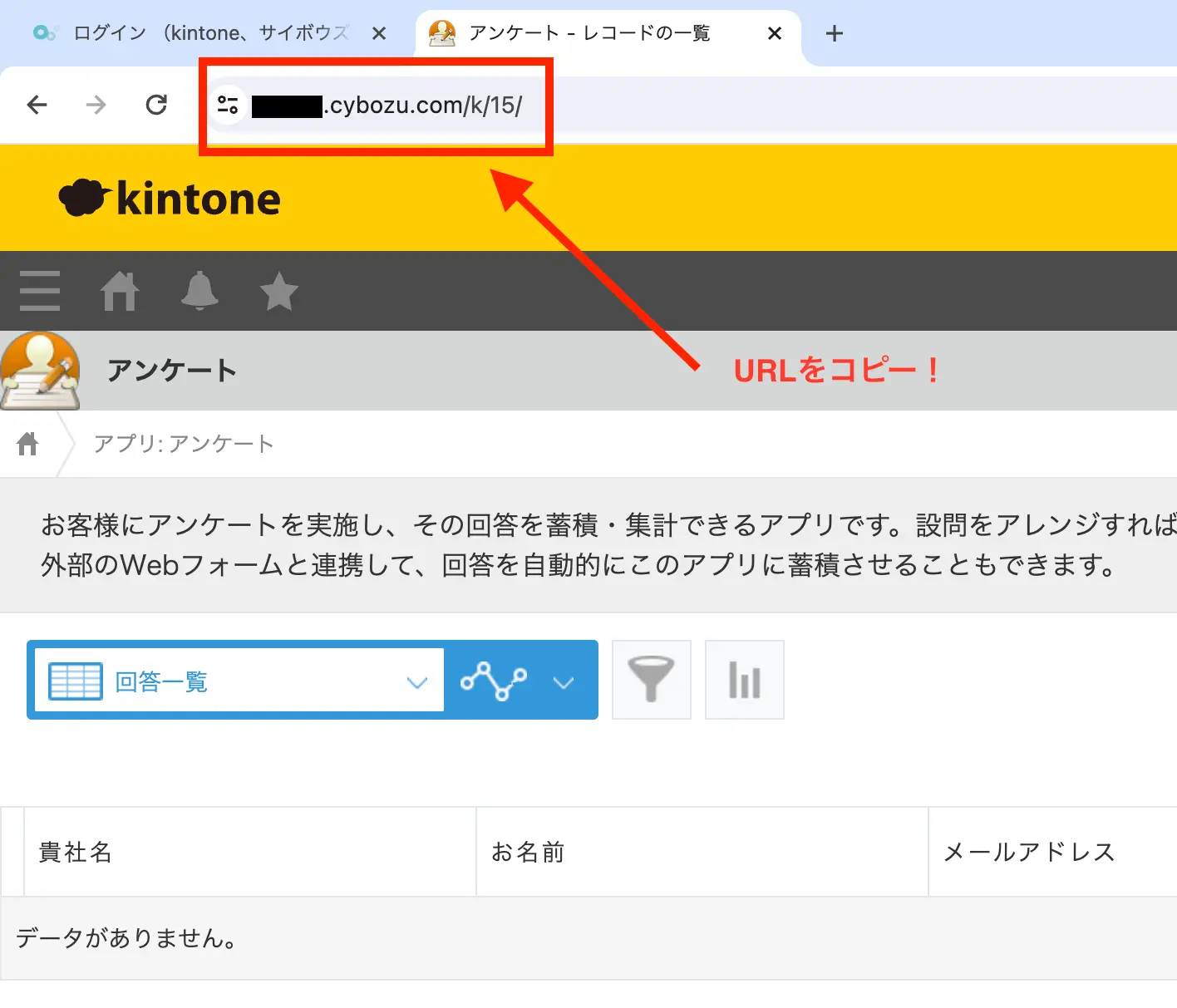This screenshot has height=1008, width=1177.
Task: Click the kintone hamburger menu icon
Action: click(39, 291)
